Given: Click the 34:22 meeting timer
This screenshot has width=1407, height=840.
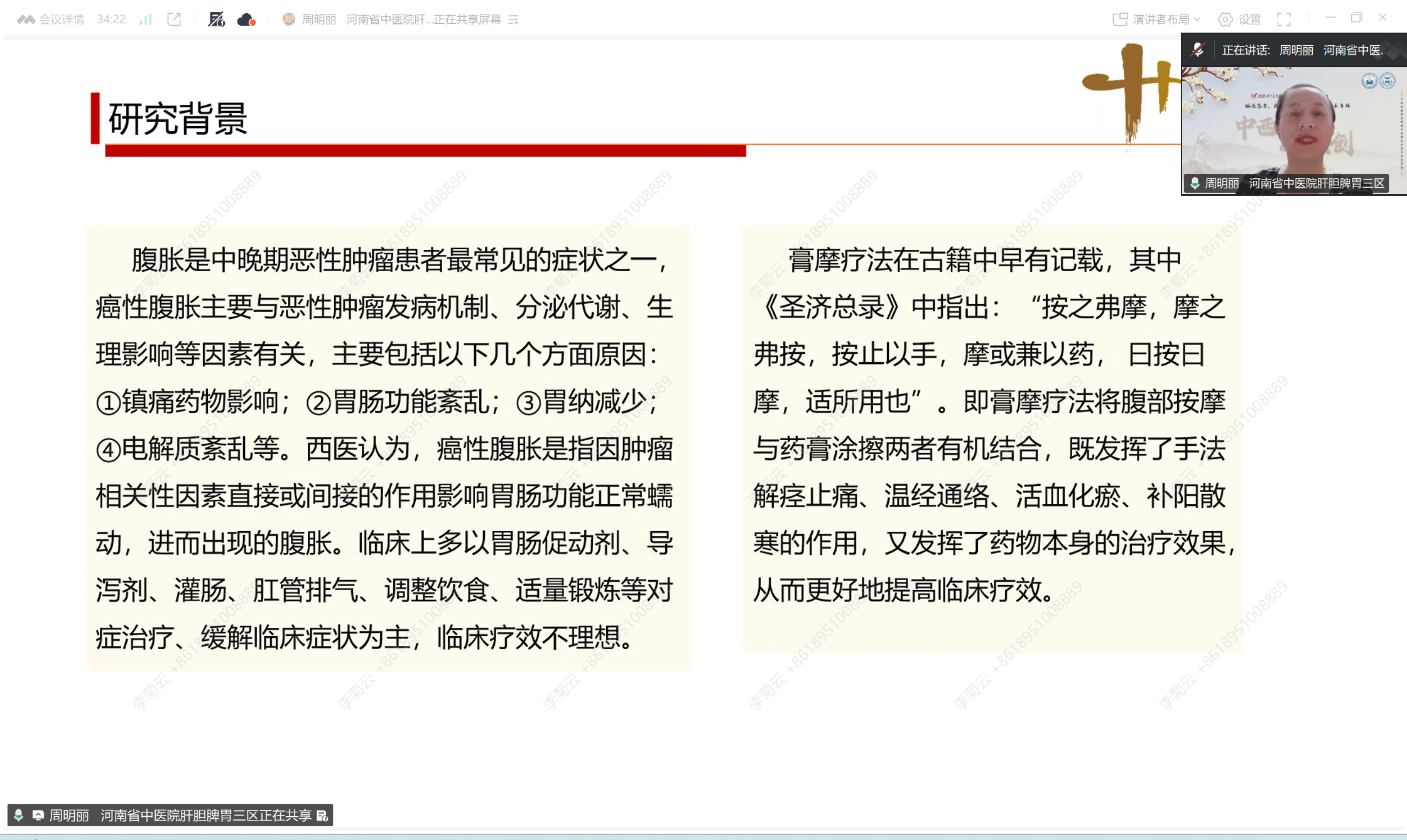Looking at the screenshot, I should (x=111, y=19).
